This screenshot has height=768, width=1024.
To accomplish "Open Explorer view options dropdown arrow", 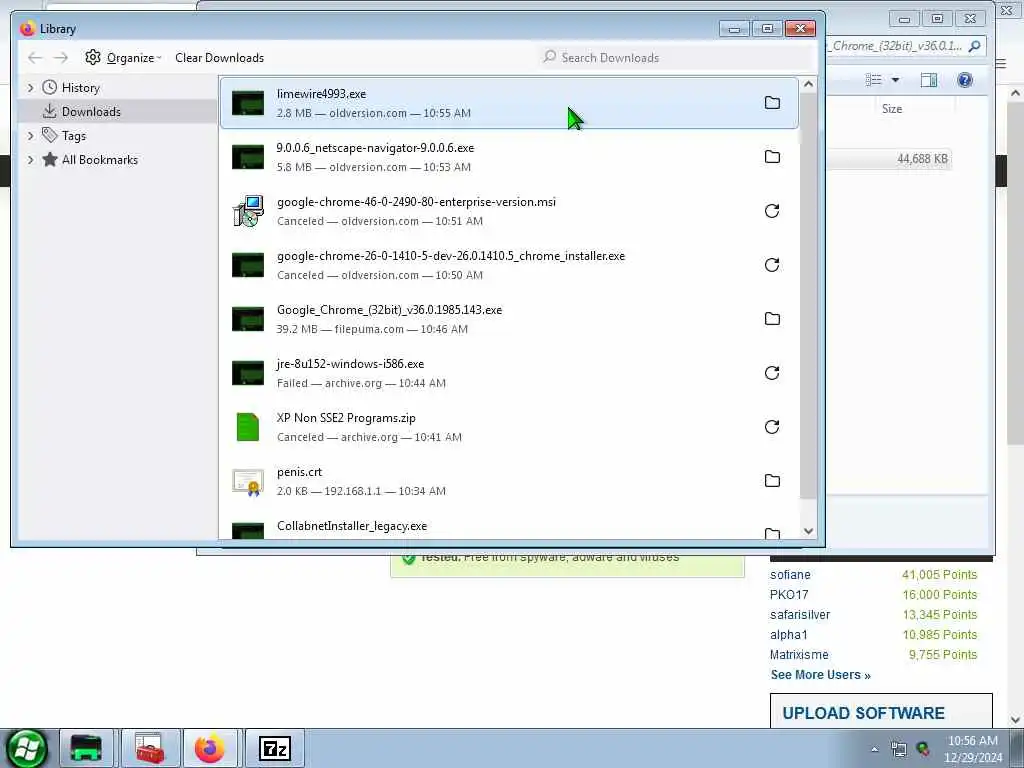I will (895, 80).
